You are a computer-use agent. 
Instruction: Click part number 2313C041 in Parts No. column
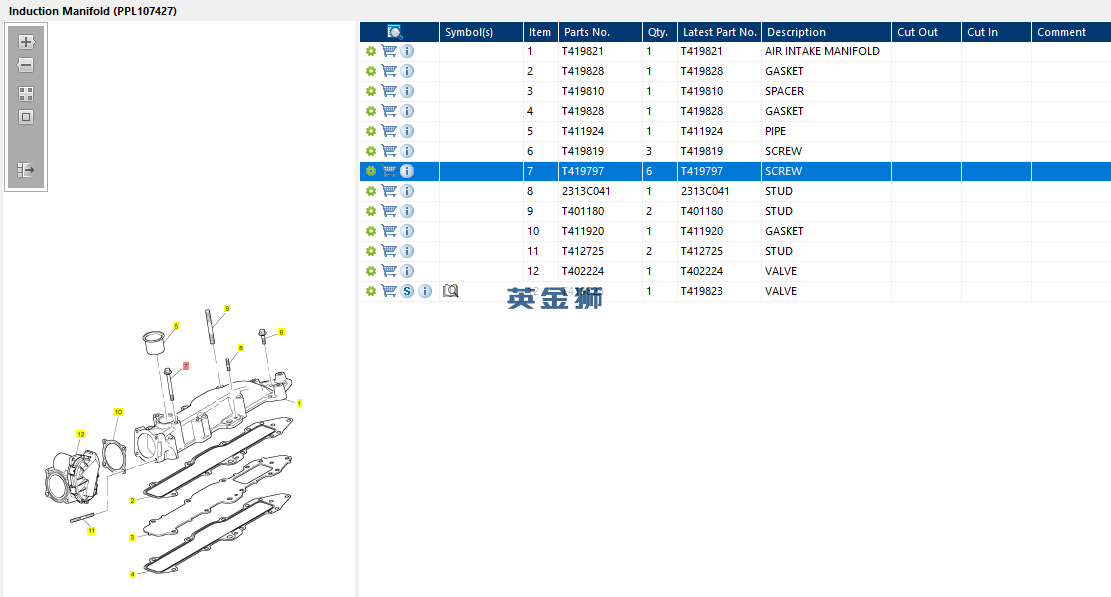click(586, 191)
